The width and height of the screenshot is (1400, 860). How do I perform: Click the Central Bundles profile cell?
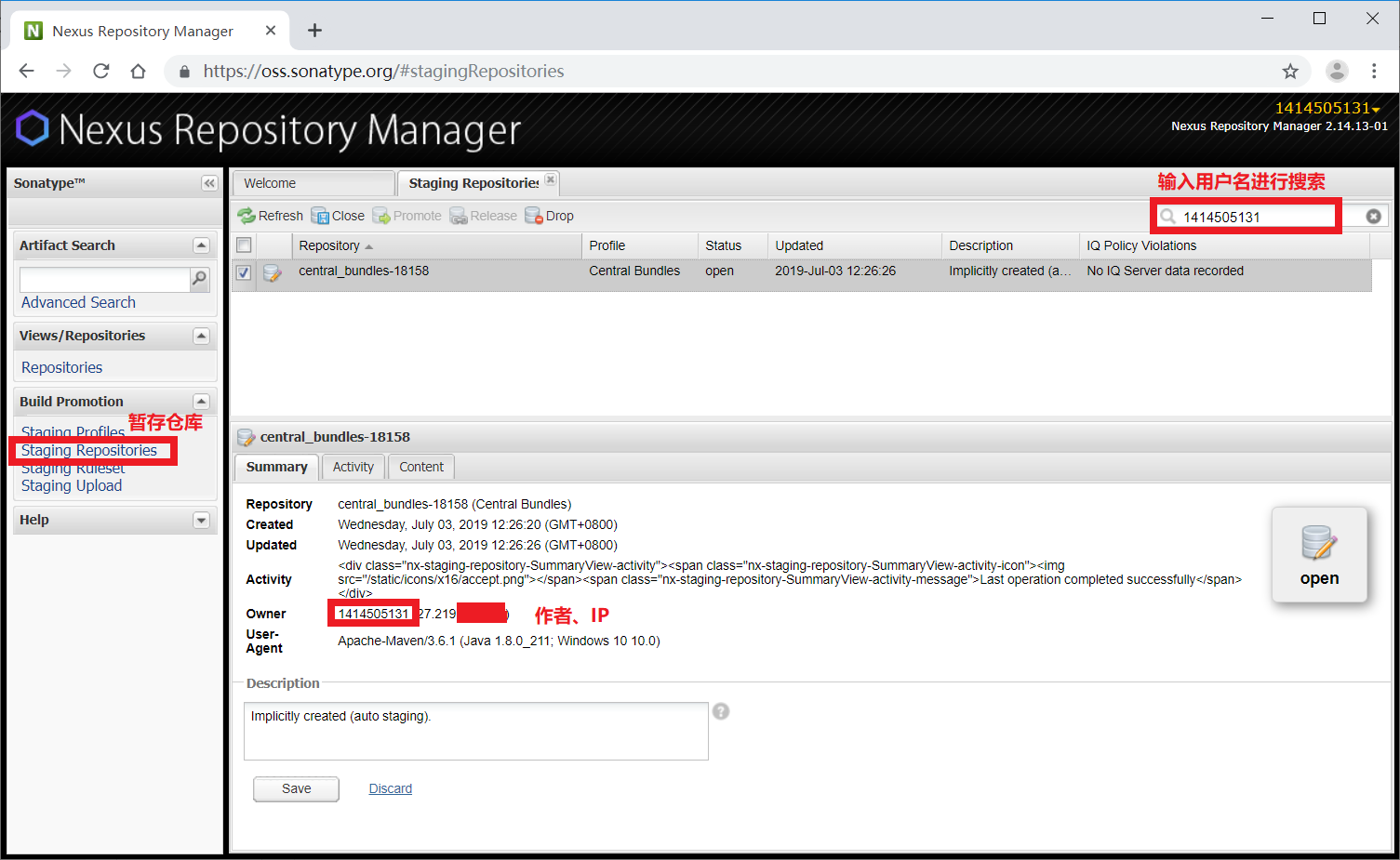coord(634,271)
